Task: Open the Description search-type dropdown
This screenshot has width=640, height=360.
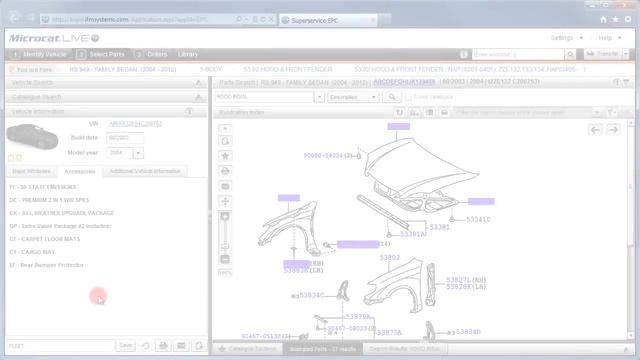Action: pyautogui.click(x=353, y=97)
